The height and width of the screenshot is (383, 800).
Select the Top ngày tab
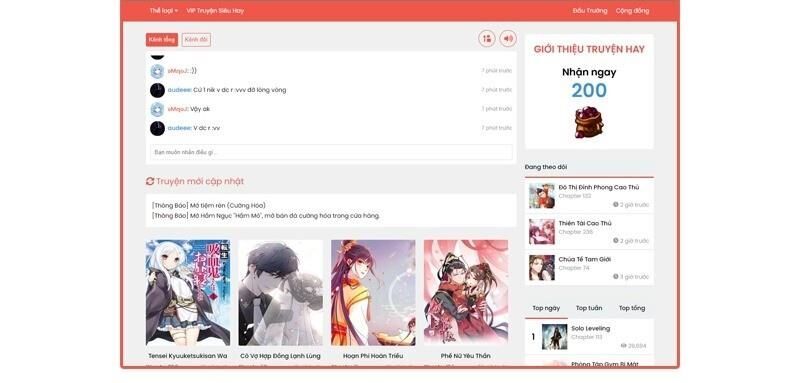pos(546,308)
